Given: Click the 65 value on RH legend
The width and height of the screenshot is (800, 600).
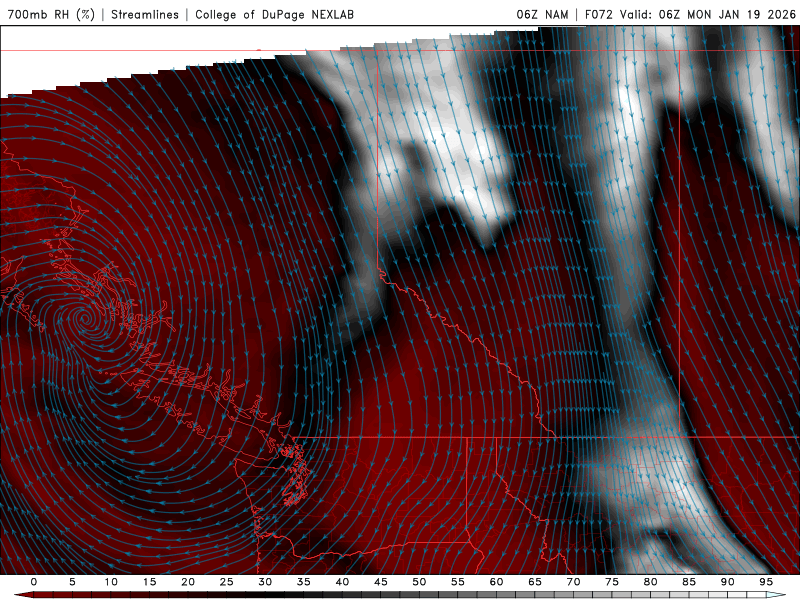Looking at the screenshot, I should coord(534,582).
